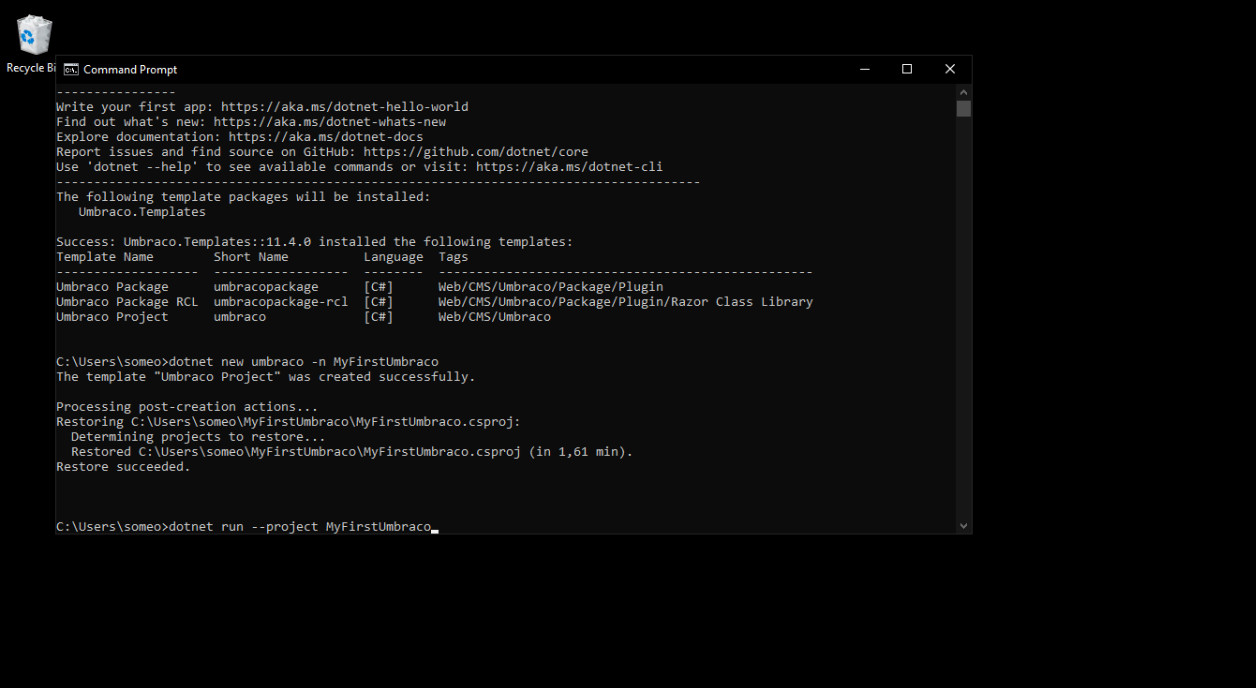Viewport: 1256px width, 688px height.
Task: Click the 'Language' column header
Action: pos(393,257)
